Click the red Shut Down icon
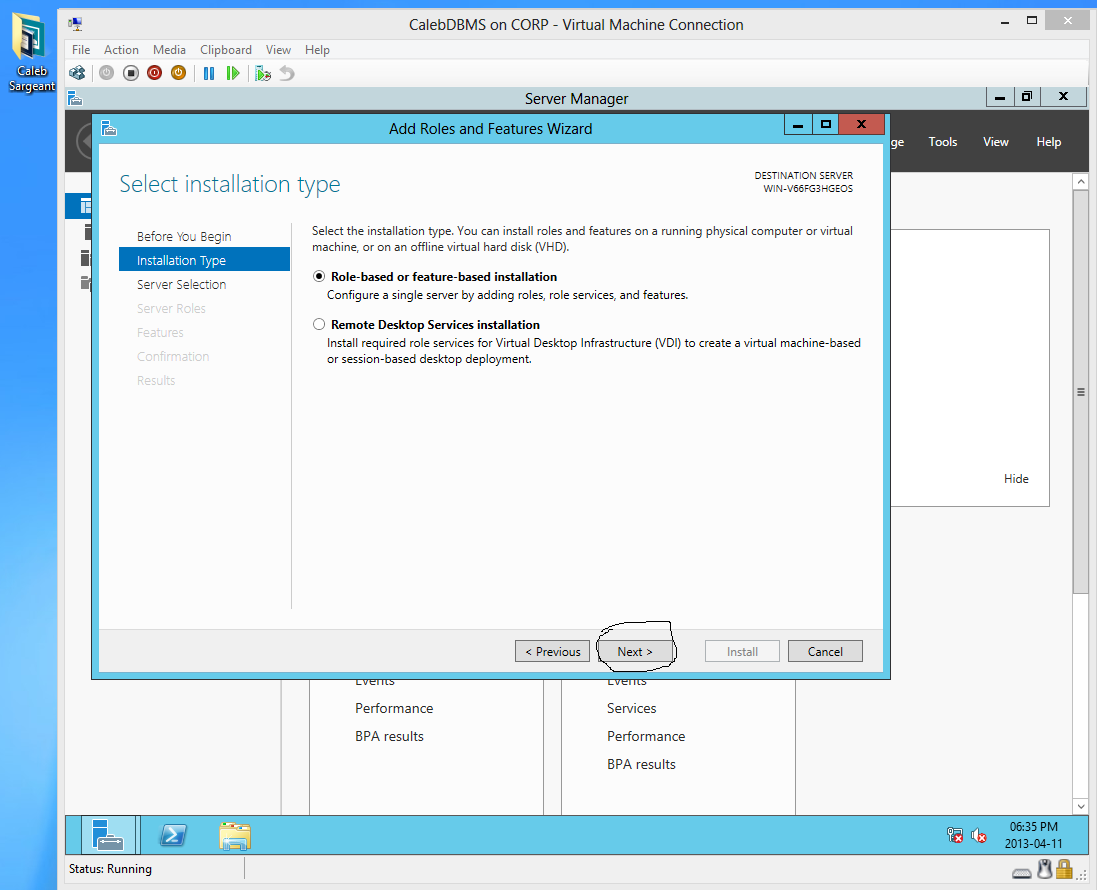The height and width of the screenshot is (890, 1097). [155, 73]
